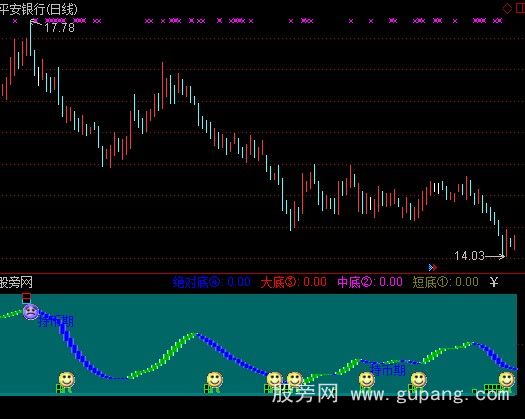This screenshot has width=525, height=419.
Task: Click the sad face sell signal icon
Action: [31, 312]
